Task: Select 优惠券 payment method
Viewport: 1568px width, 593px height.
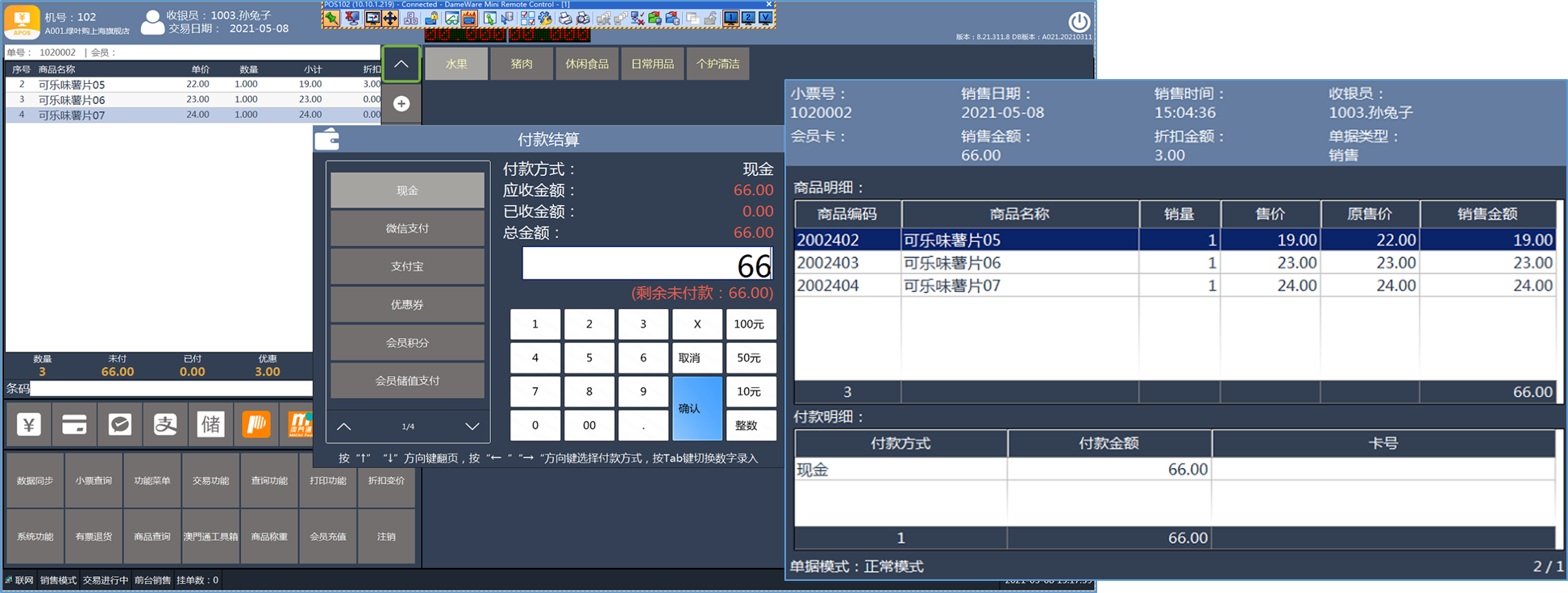Action: click(x=407, y=304)
